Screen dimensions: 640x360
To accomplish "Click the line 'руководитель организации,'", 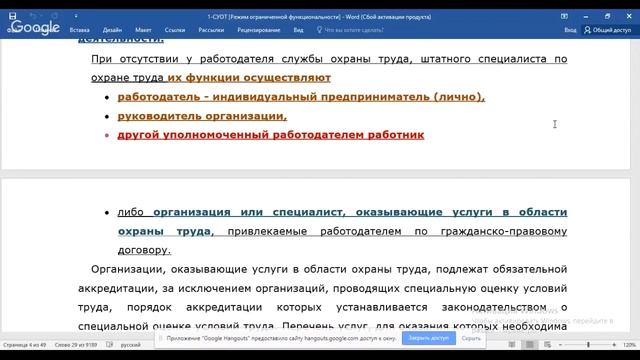I will 202,116.
